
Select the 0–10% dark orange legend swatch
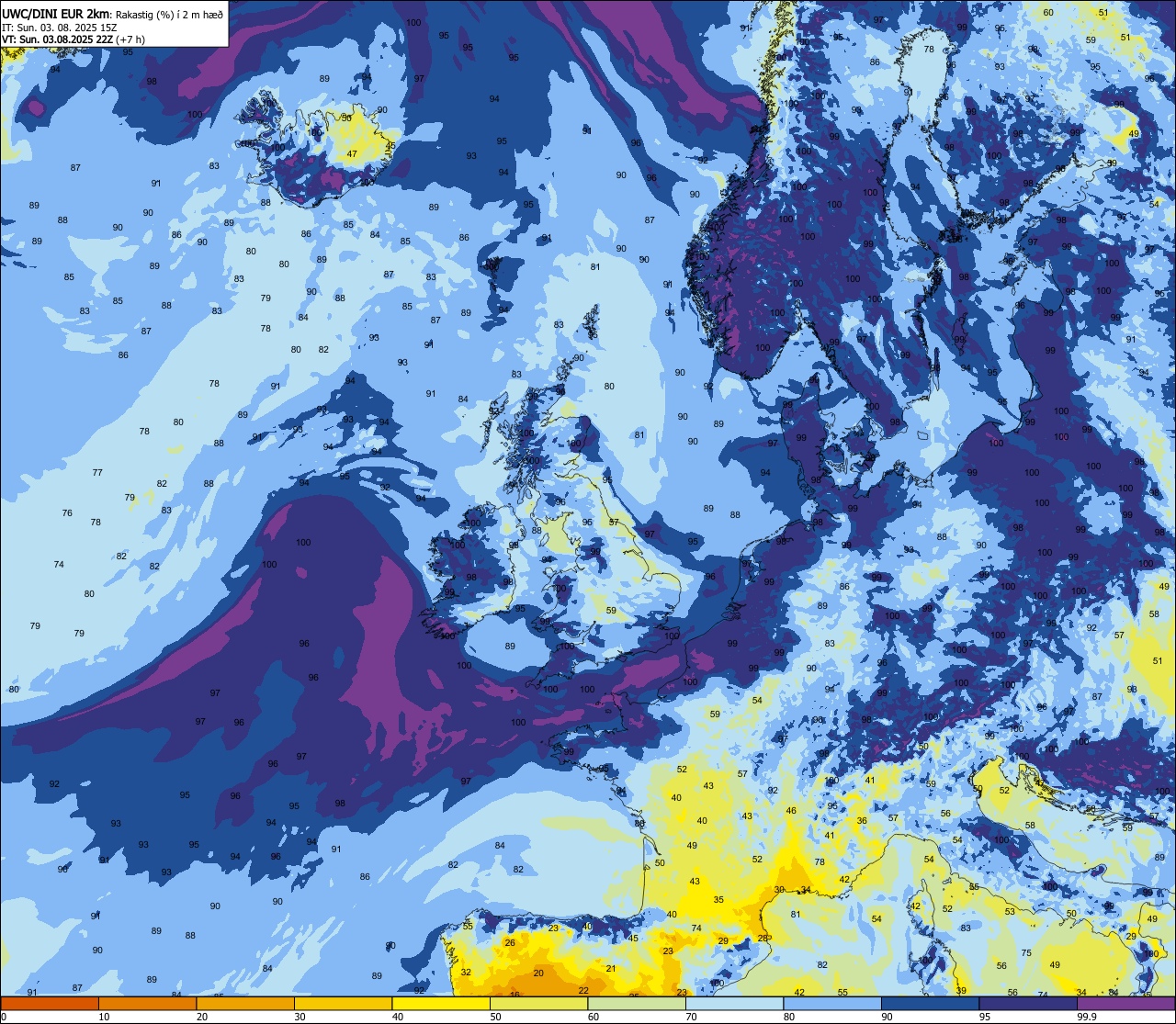50,1003
